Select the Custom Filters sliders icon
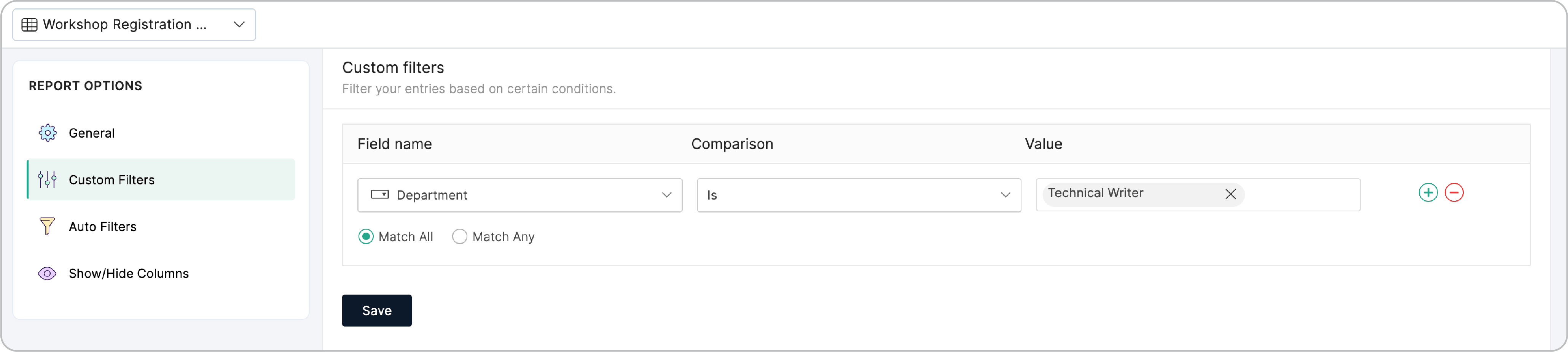The width and height of the screenshot is (1568, 352). (x=47, y=179)
